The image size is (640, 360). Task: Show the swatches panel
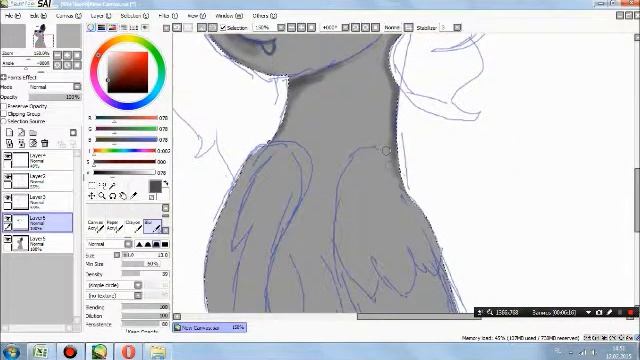pos(133,27)
